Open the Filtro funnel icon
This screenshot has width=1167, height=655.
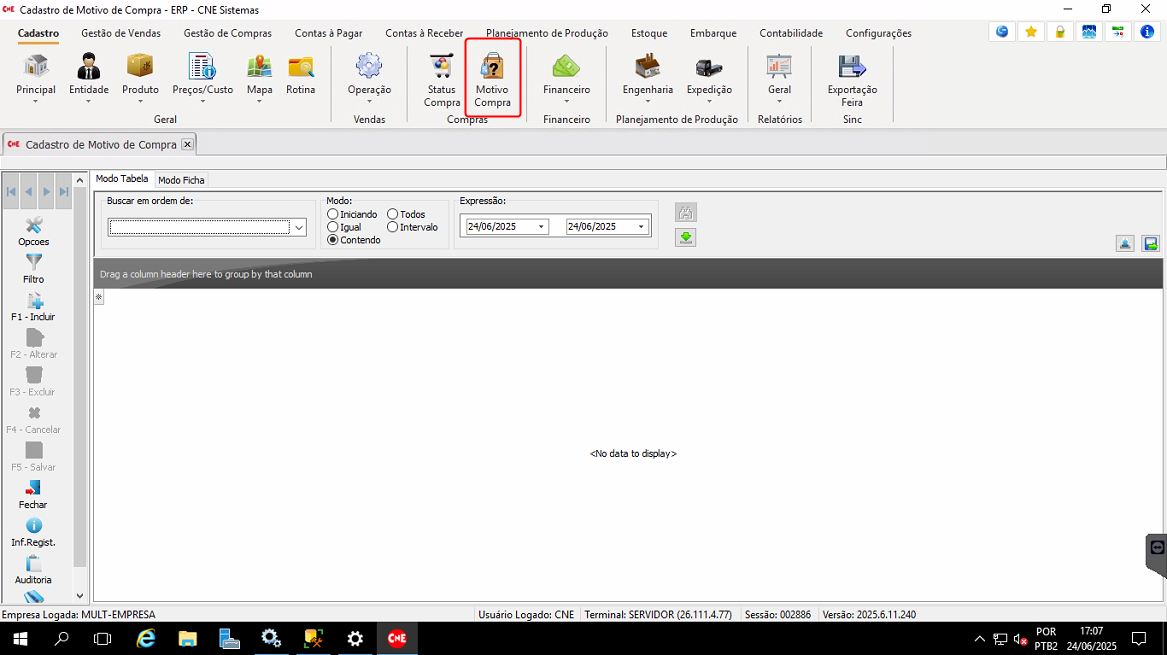(x=33, y=268)
